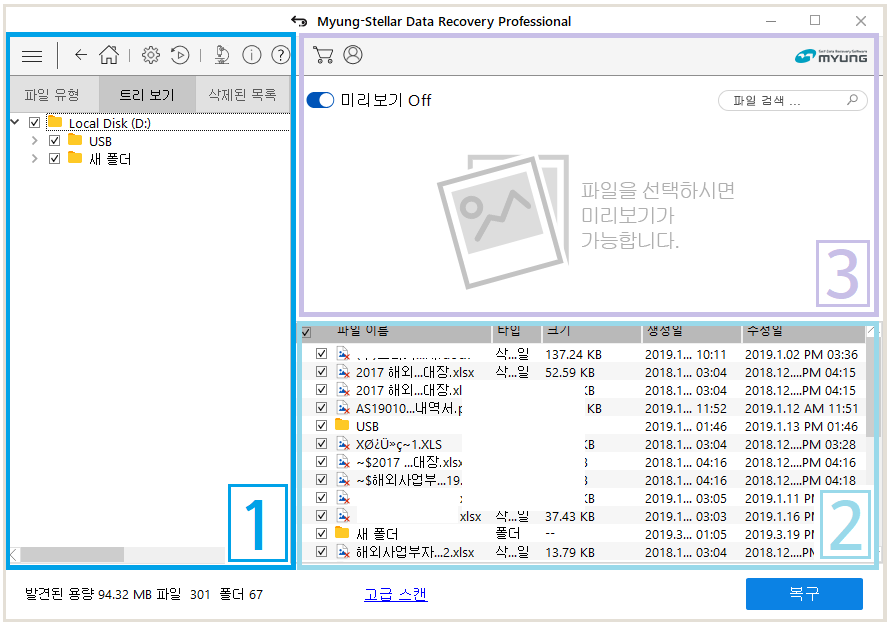This screenshot has width=891, height=626.
Task: Click the horizontal scrollbar in the tree panel
Action: point(72,554)
